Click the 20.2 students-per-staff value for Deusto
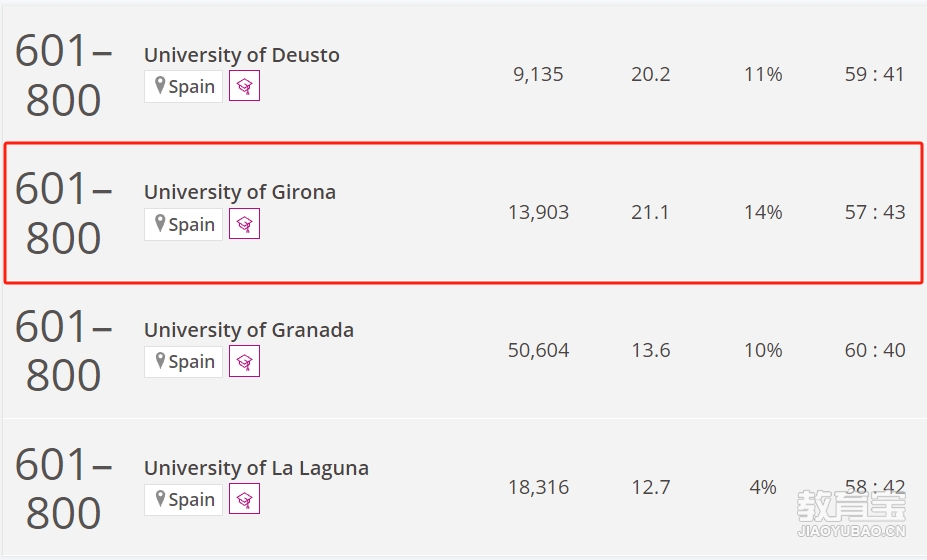 [650, 75]
